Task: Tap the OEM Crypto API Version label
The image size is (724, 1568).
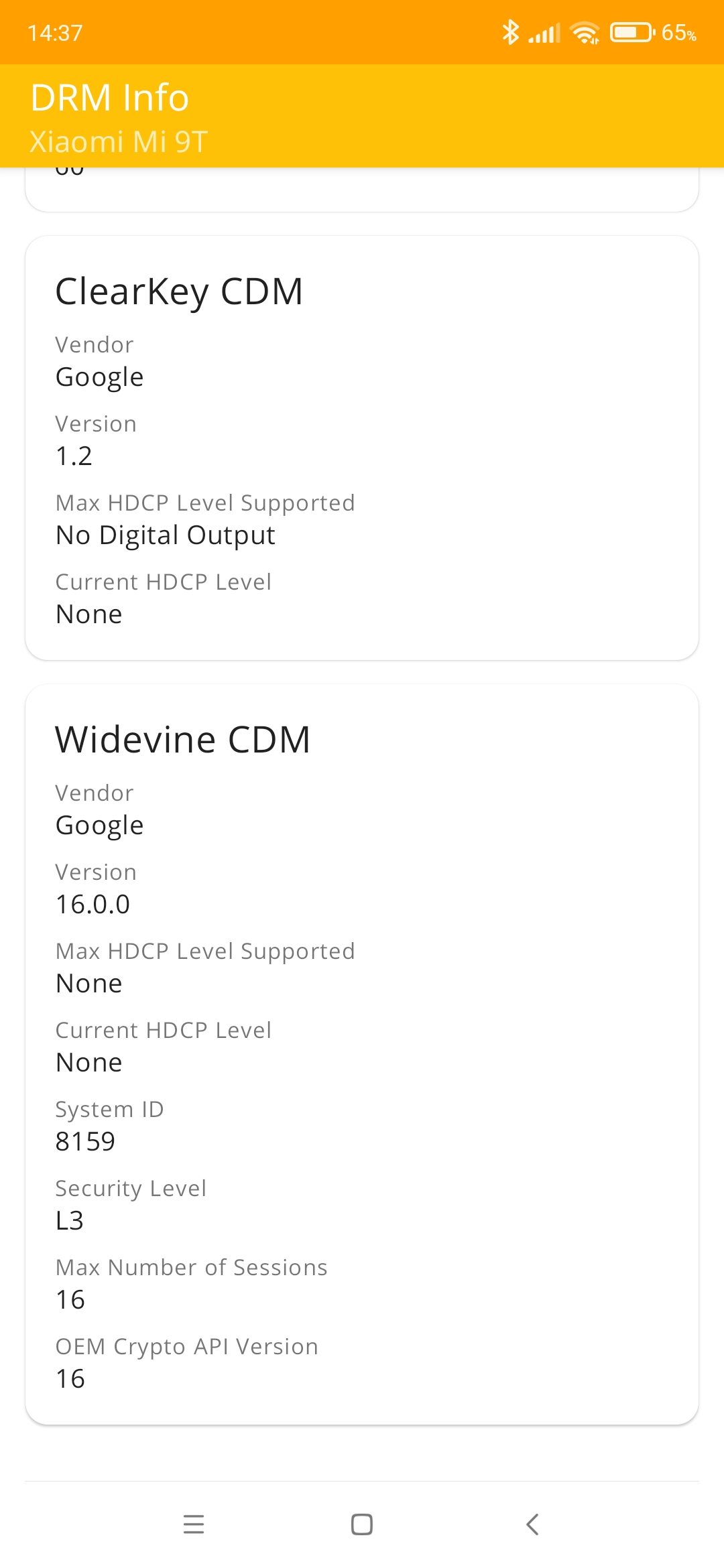Action: point(187,1346)
